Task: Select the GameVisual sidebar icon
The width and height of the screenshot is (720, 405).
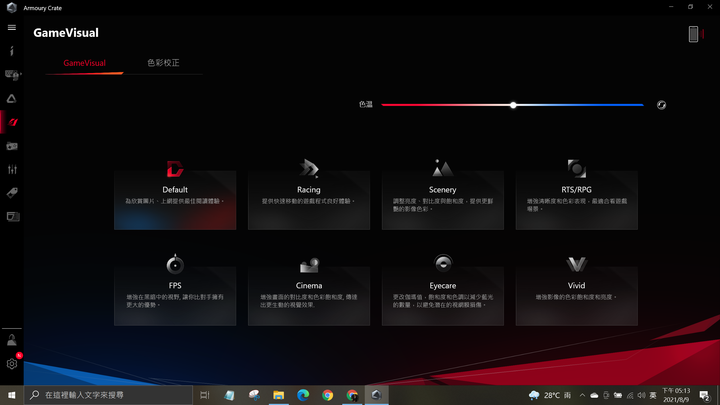Action: point(12,122)
